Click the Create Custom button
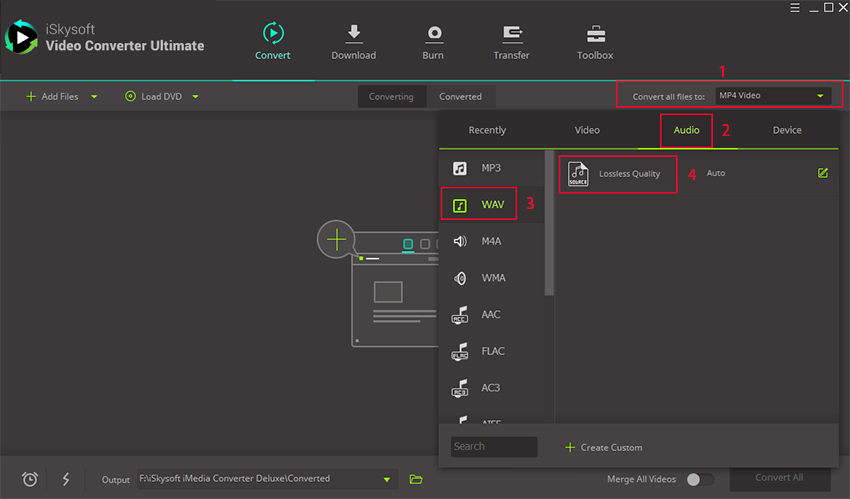The image size is (850, 499). click(x=604, y=447)
